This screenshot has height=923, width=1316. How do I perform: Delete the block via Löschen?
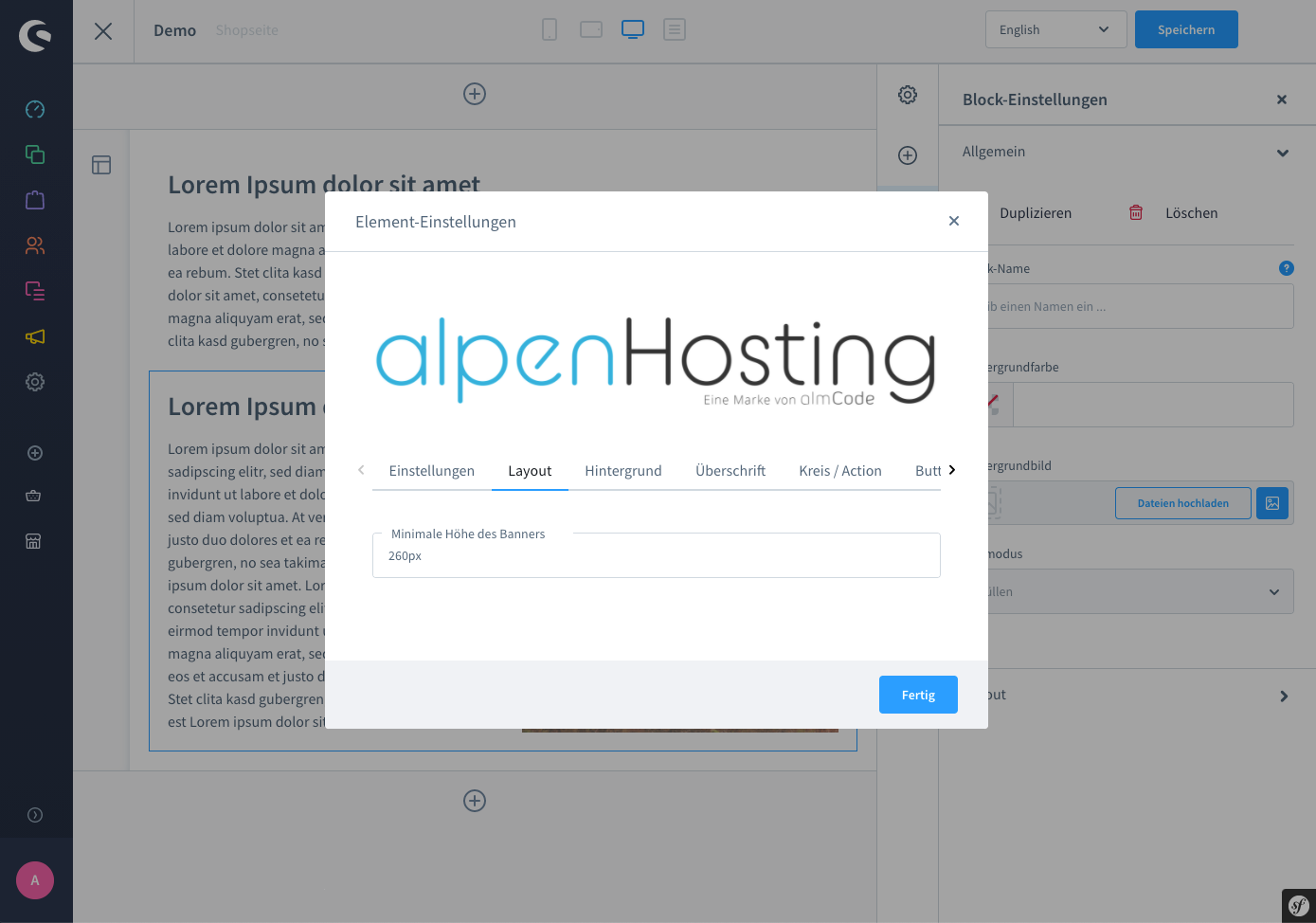tap(1173, 213)
